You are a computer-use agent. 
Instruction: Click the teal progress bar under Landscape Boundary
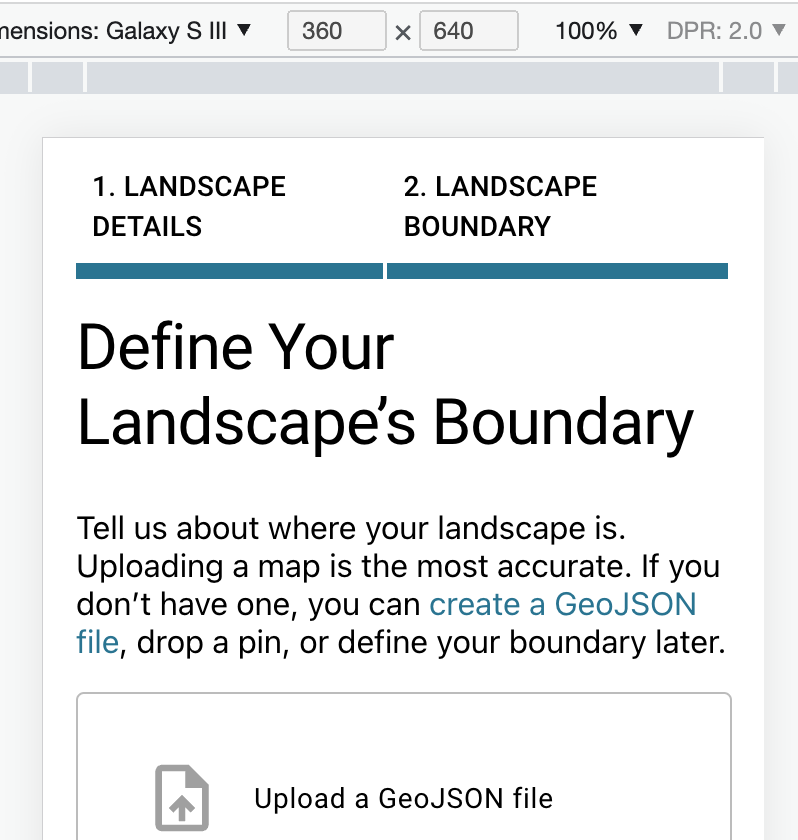pyautogui.click(x=558, y=270)
